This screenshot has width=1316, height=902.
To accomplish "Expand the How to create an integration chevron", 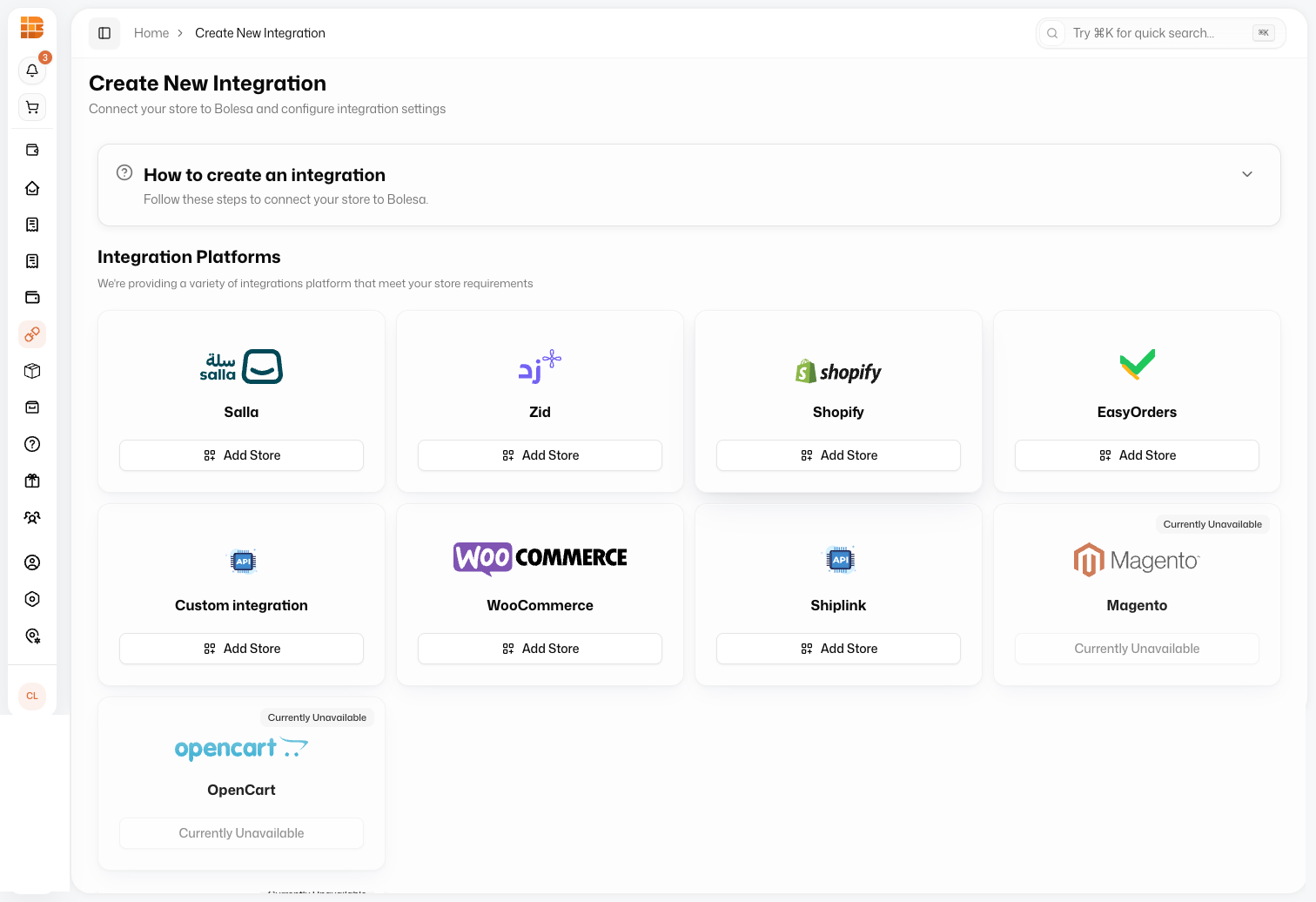I will [x=1247, y=174].
